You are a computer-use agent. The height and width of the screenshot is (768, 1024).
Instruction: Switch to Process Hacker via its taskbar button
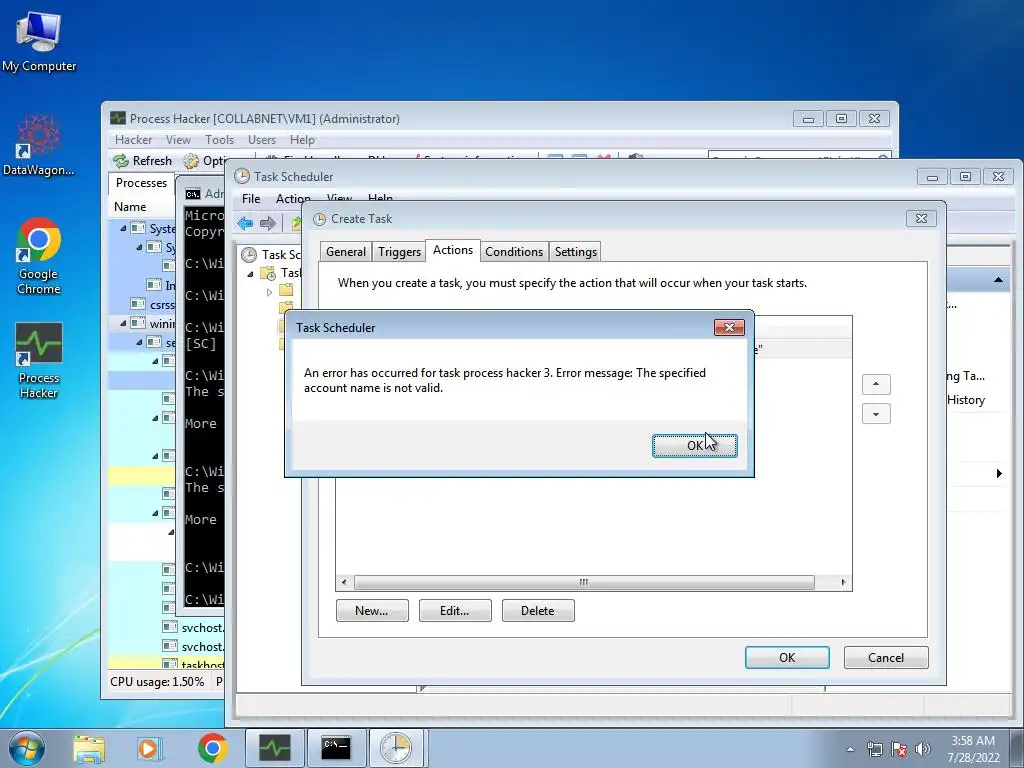(x=274, y=748)
